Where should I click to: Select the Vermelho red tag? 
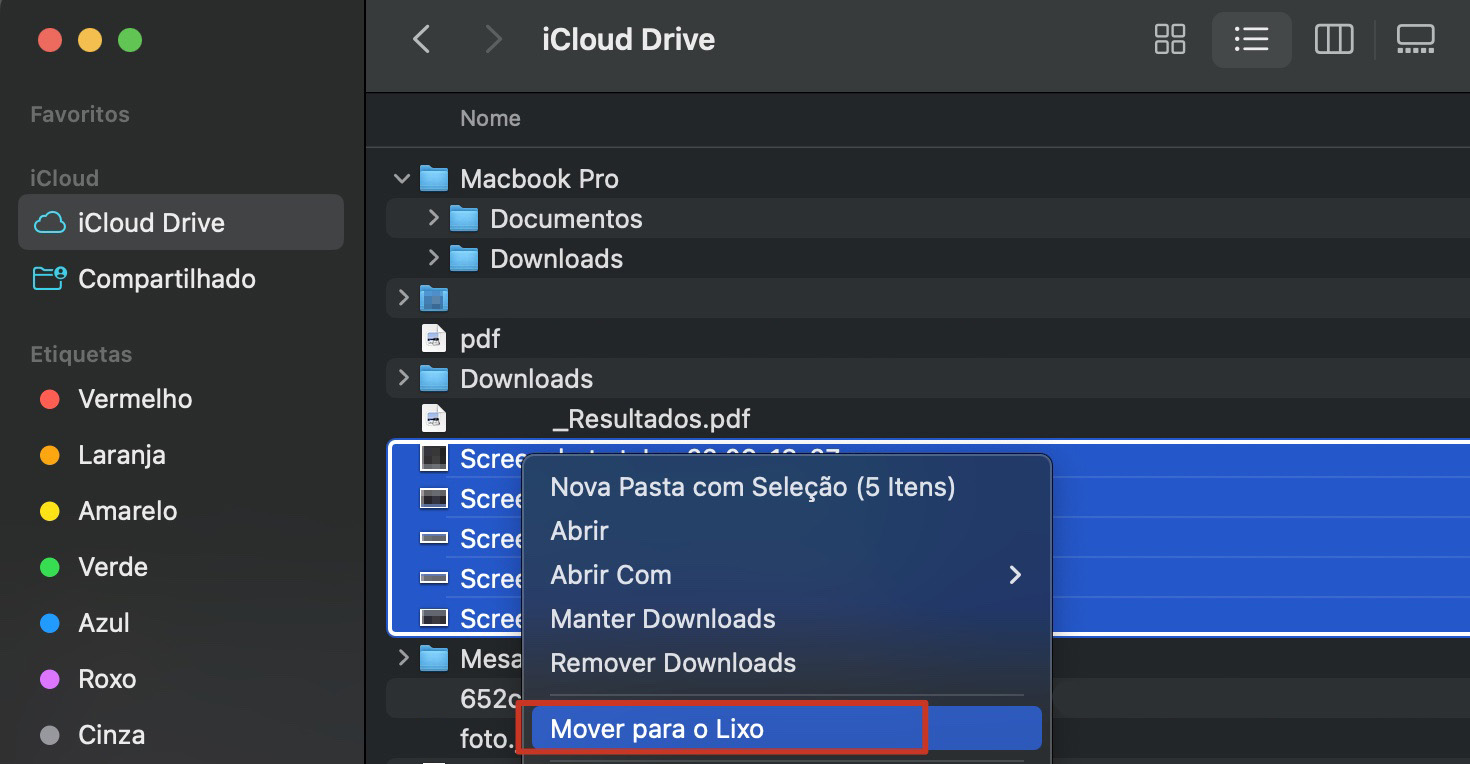click(x=134, y=399)
